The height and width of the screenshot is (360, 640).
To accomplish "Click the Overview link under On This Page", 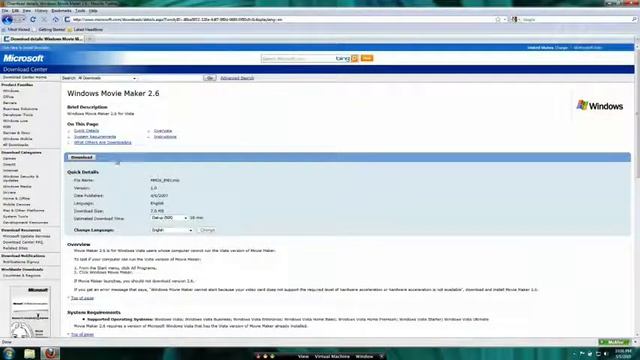I will (163, 131).
